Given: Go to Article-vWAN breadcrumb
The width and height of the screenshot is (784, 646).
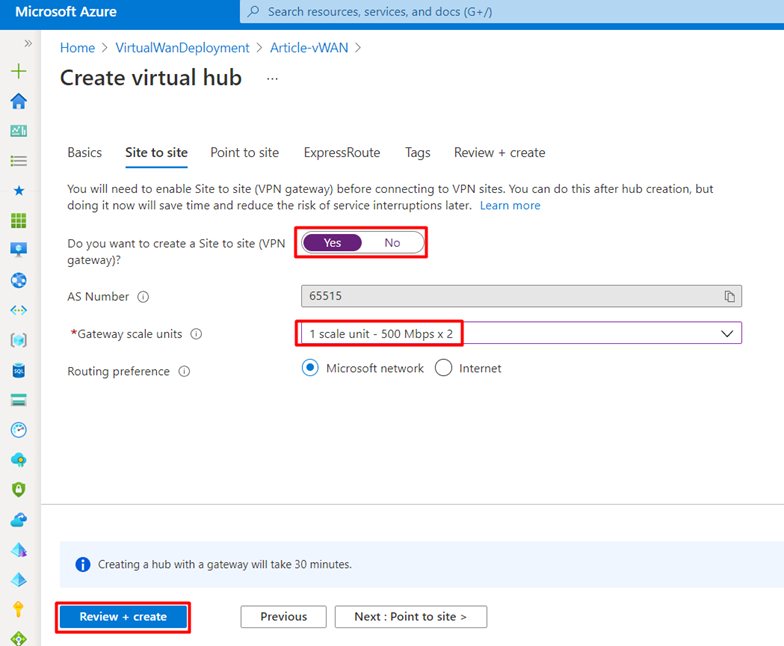Looking at the screenshot, I should click(309, 48).
